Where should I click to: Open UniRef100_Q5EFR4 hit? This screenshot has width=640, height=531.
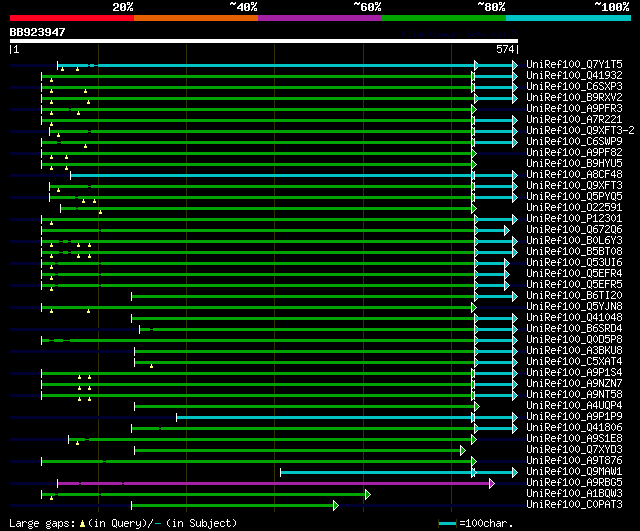[x=574, y=274]
